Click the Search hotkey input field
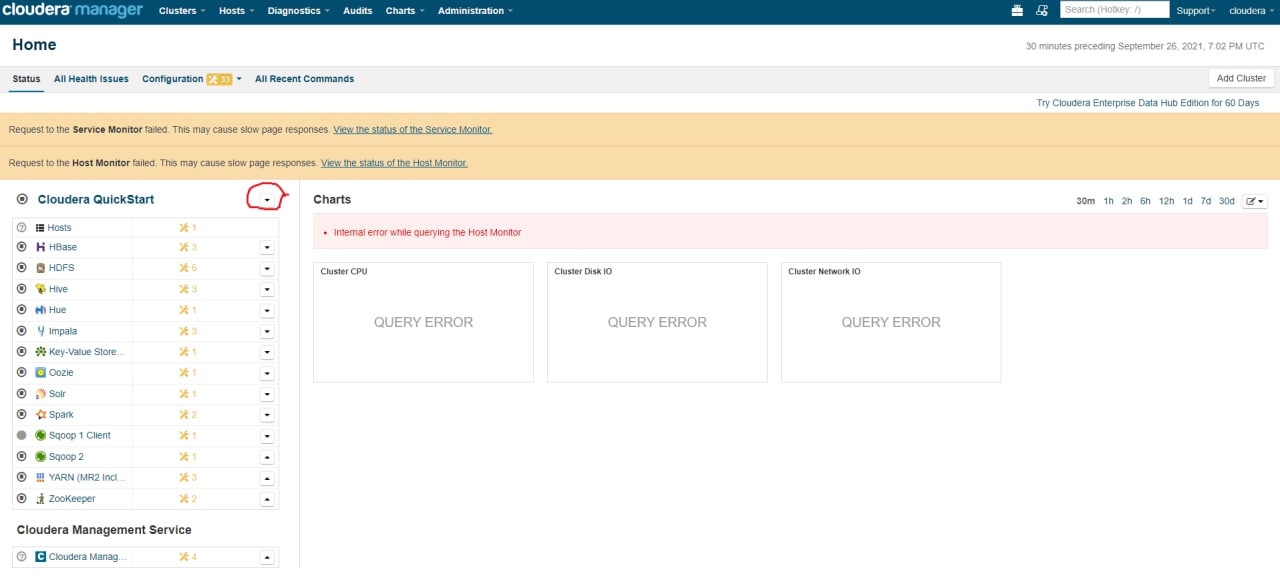This screenshot has width=1280, height=578. pyautogui.click(x=1114, y=10)
